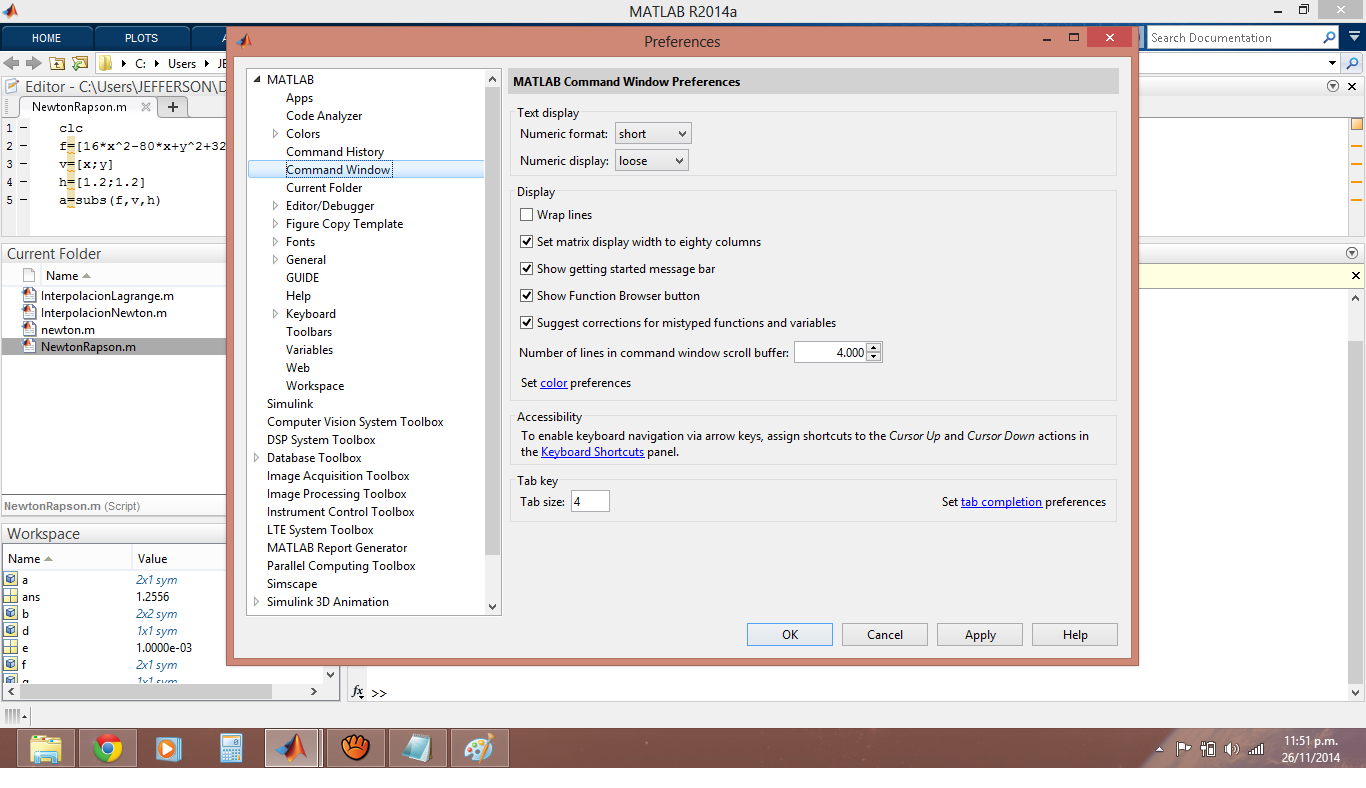Click the Action Center flag tray icon
The image size is (1366, 788).
(x=1183, y=749)
